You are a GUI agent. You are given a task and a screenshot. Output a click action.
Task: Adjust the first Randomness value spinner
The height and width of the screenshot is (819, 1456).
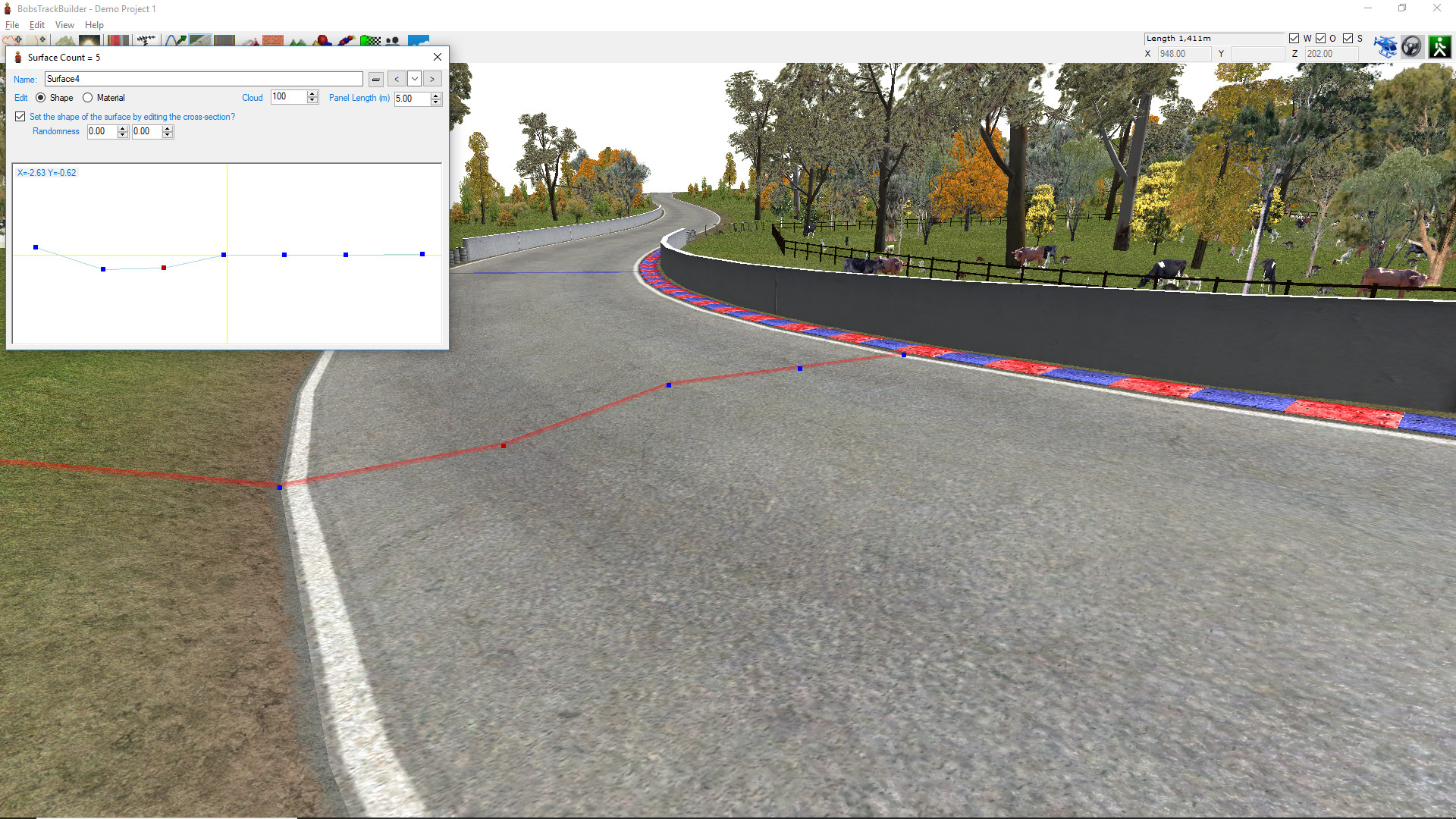click(122, 131)
